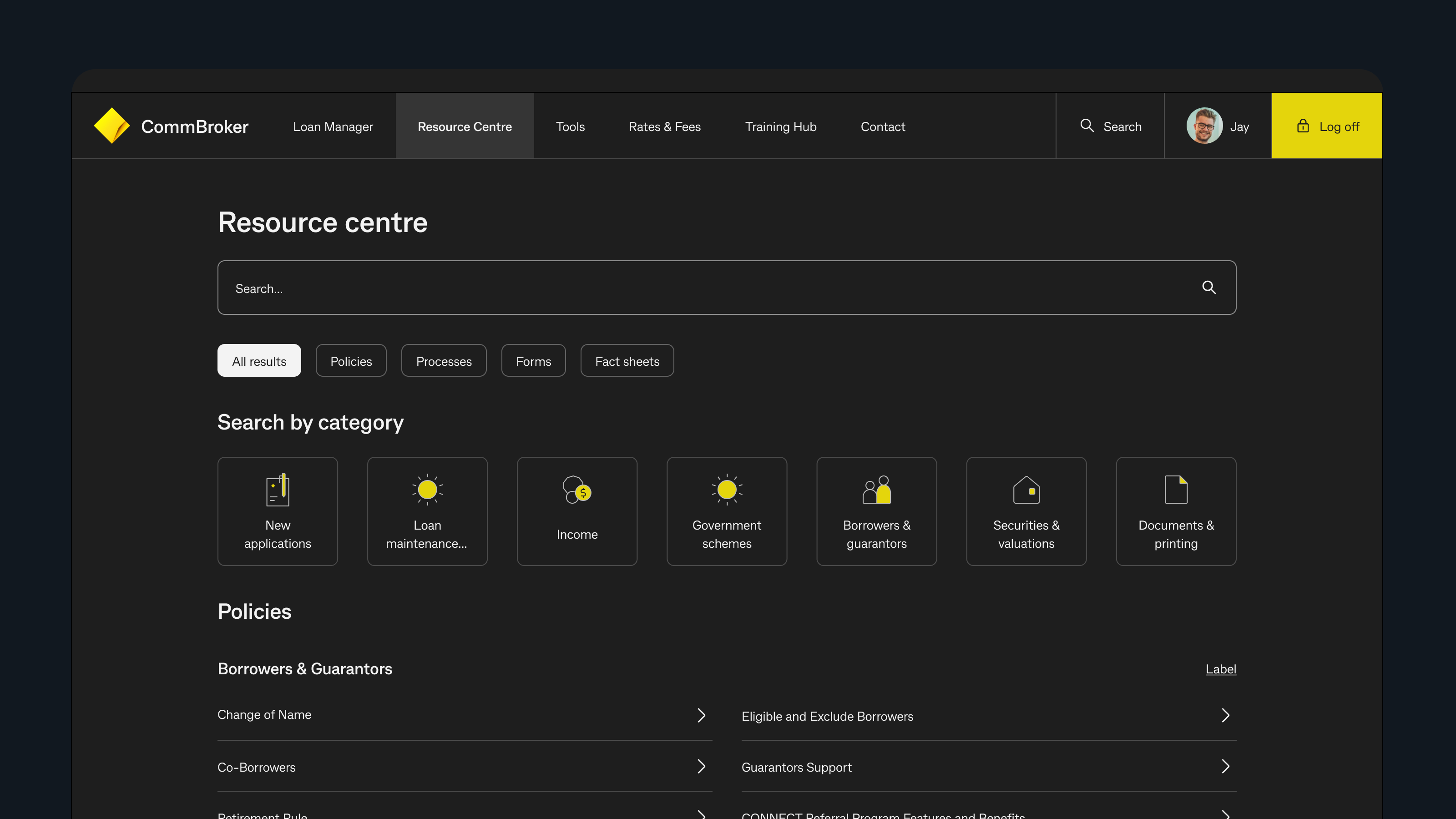This screenshot has height=819, width=1456.
Task: Open the Loan maintenance category icon
Action: (427, 490)
